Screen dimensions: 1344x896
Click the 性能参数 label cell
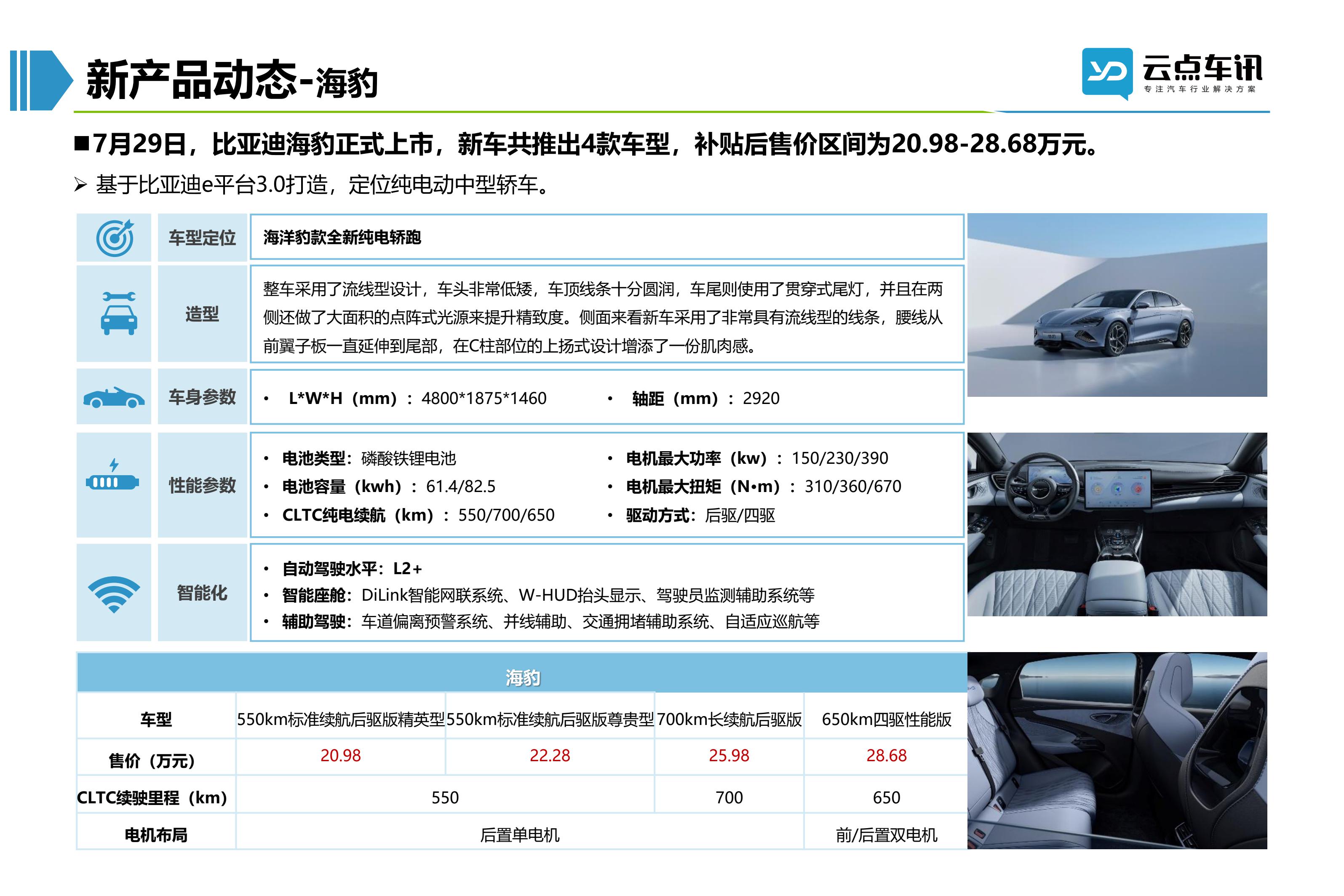[202, 485]
